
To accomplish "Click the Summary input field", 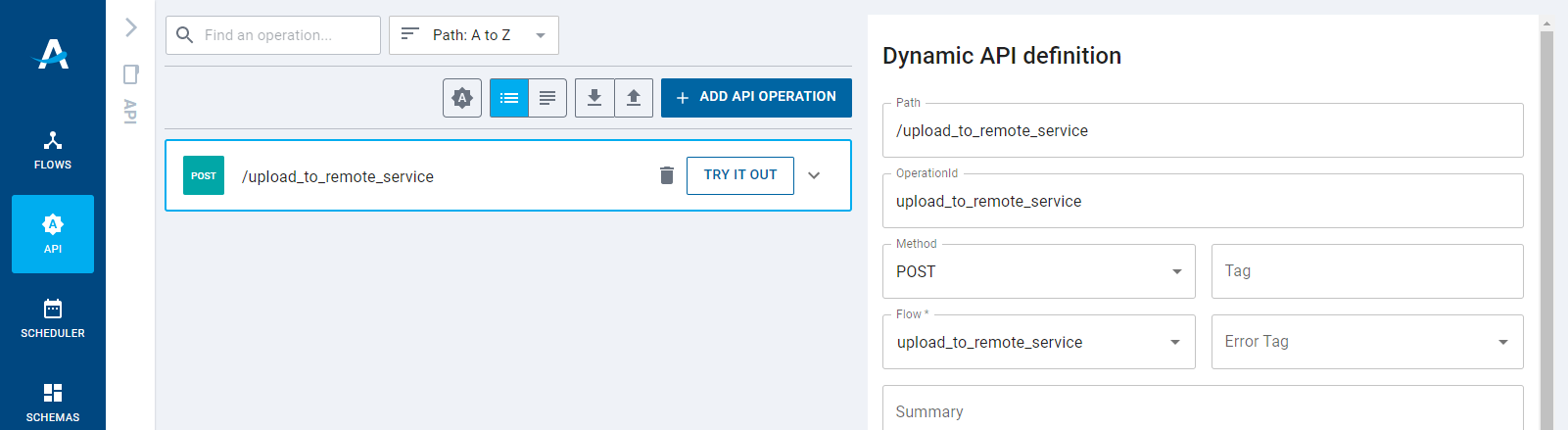I will coord(1203,408).
